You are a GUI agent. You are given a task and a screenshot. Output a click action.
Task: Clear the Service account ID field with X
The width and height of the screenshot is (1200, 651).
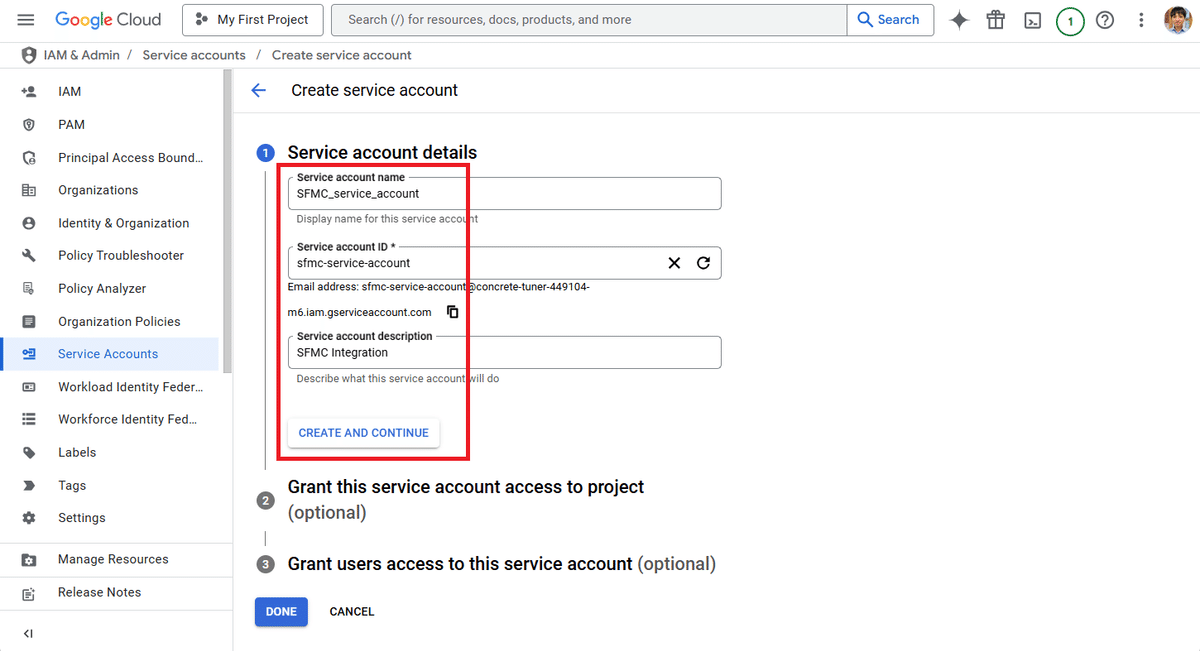coord(674,263)
